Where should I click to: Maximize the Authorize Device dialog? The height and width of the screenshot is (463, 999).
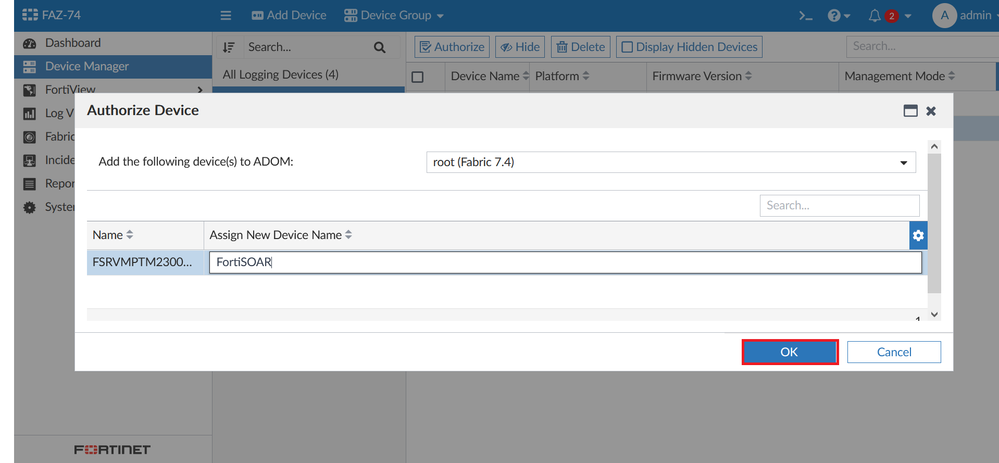(911, 111)
